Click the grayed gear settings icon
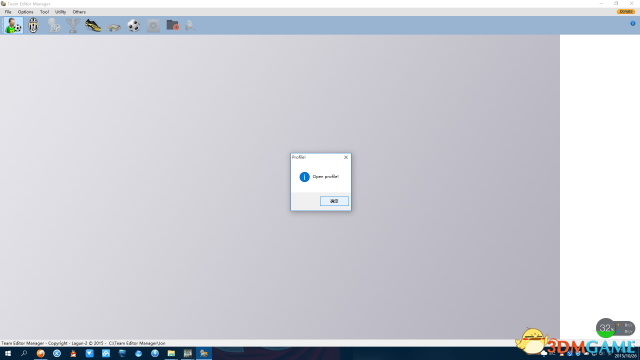The image size is (640, 360). pyautogui.click(x=153, y=26)
